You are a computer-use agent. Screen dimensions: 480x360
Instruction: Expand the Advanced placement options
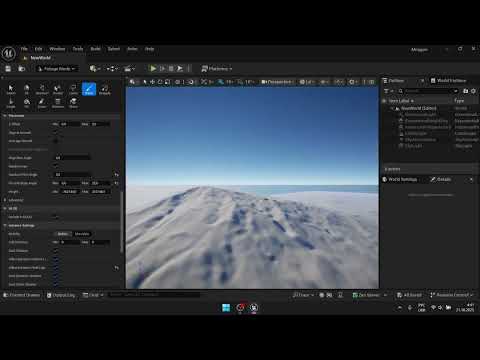tap(5, 200)
